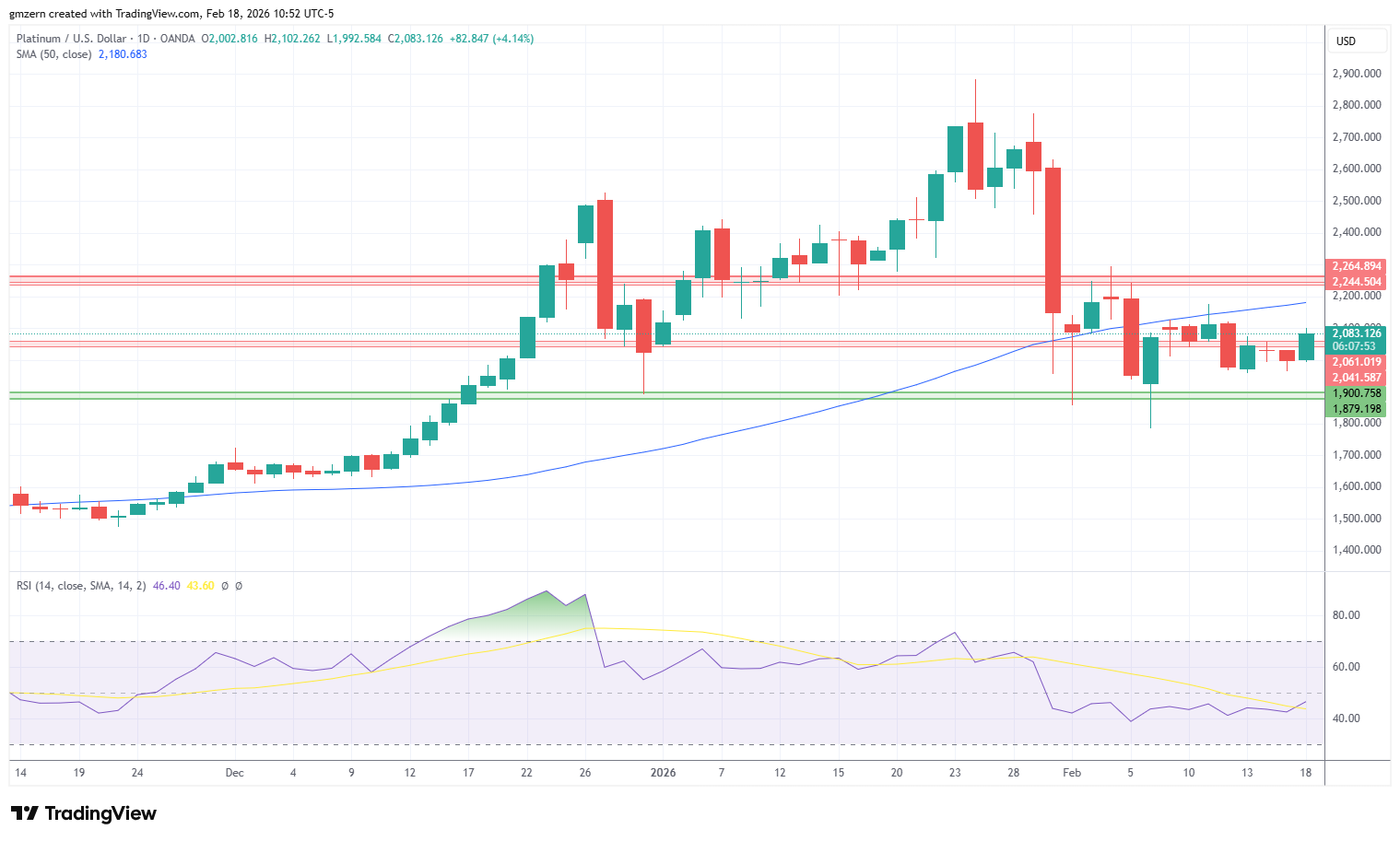
Task: Click the SMA value 2,180.683
Action: point(123,54)
